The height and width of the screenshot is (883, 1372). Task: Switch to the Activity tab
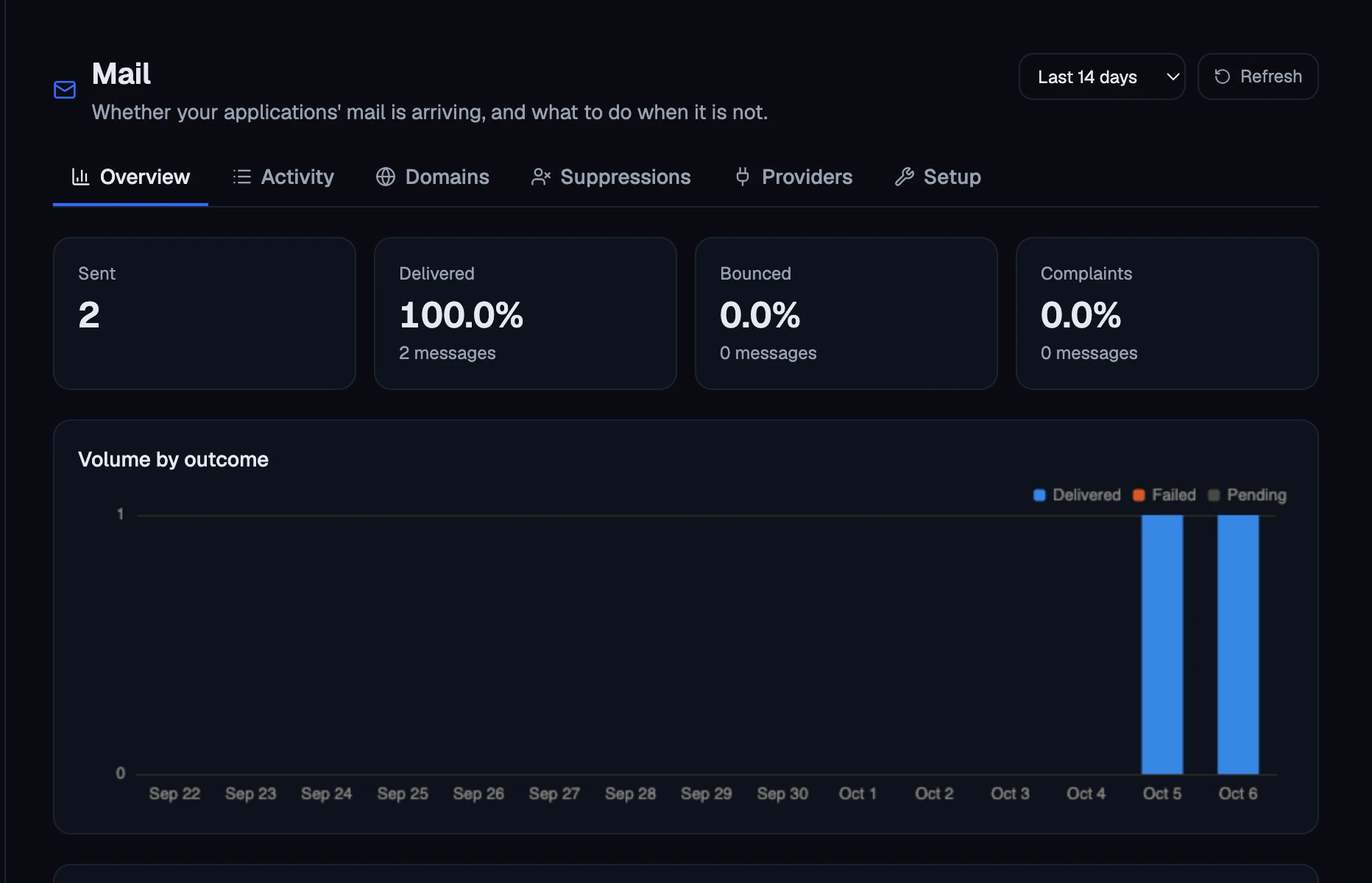[283, 177]
